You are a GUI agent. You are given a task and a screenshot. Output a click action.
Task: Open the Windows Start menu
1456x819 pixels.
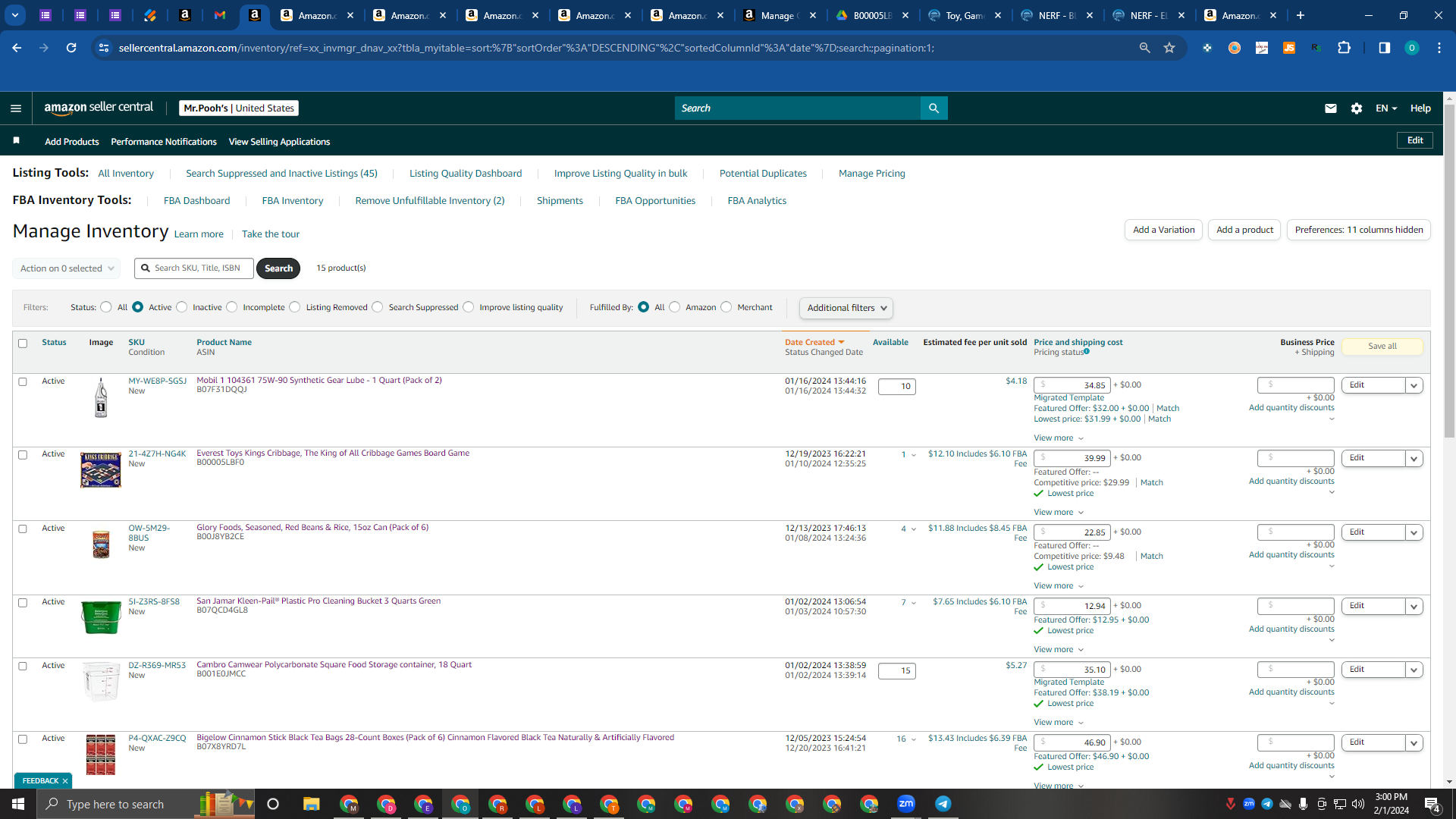(x=18, y=804)
